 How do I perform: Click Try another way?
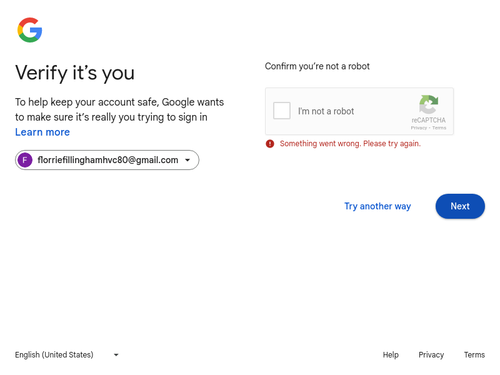(x=377, y=206)
